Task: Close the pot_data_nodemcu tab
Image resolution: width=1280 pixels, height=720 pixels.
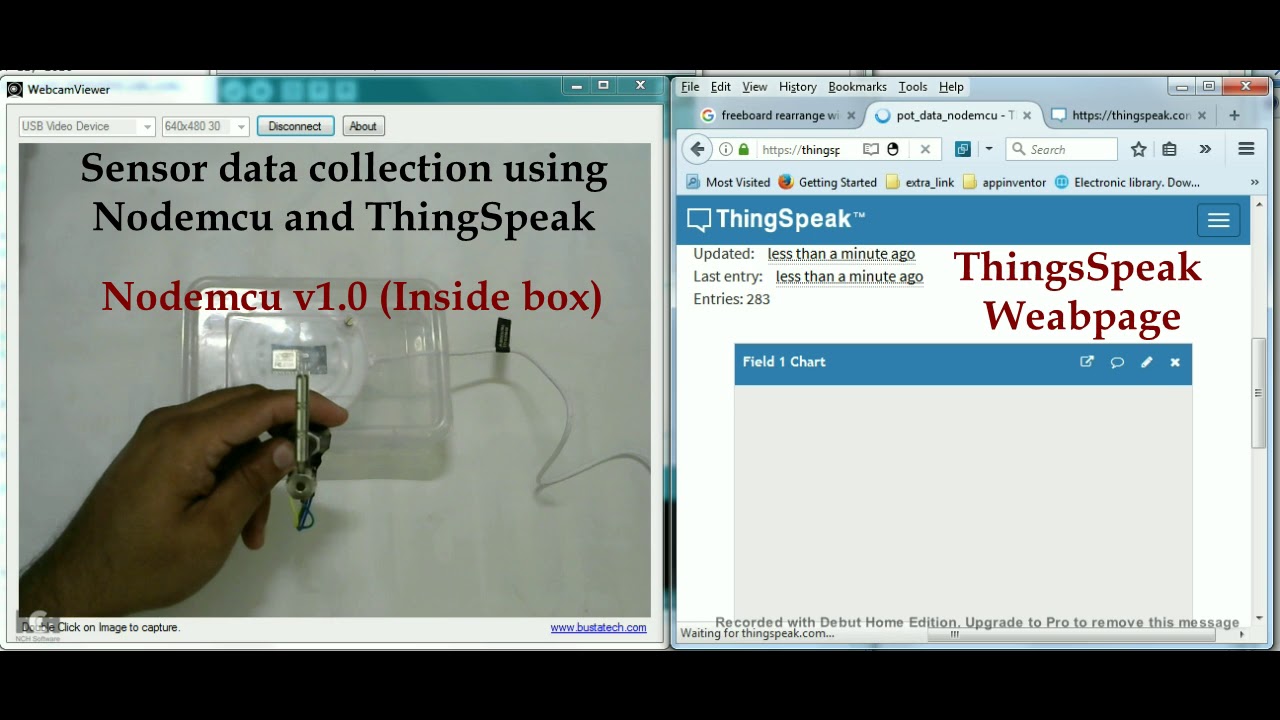Action: (1026, 115)
